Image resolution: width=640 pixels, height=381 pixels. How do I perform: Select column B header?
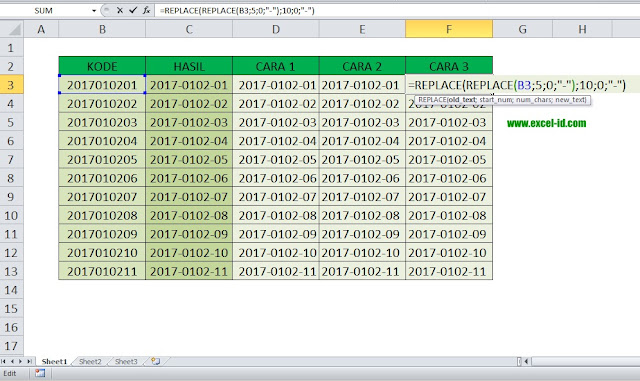pos(102,29)
